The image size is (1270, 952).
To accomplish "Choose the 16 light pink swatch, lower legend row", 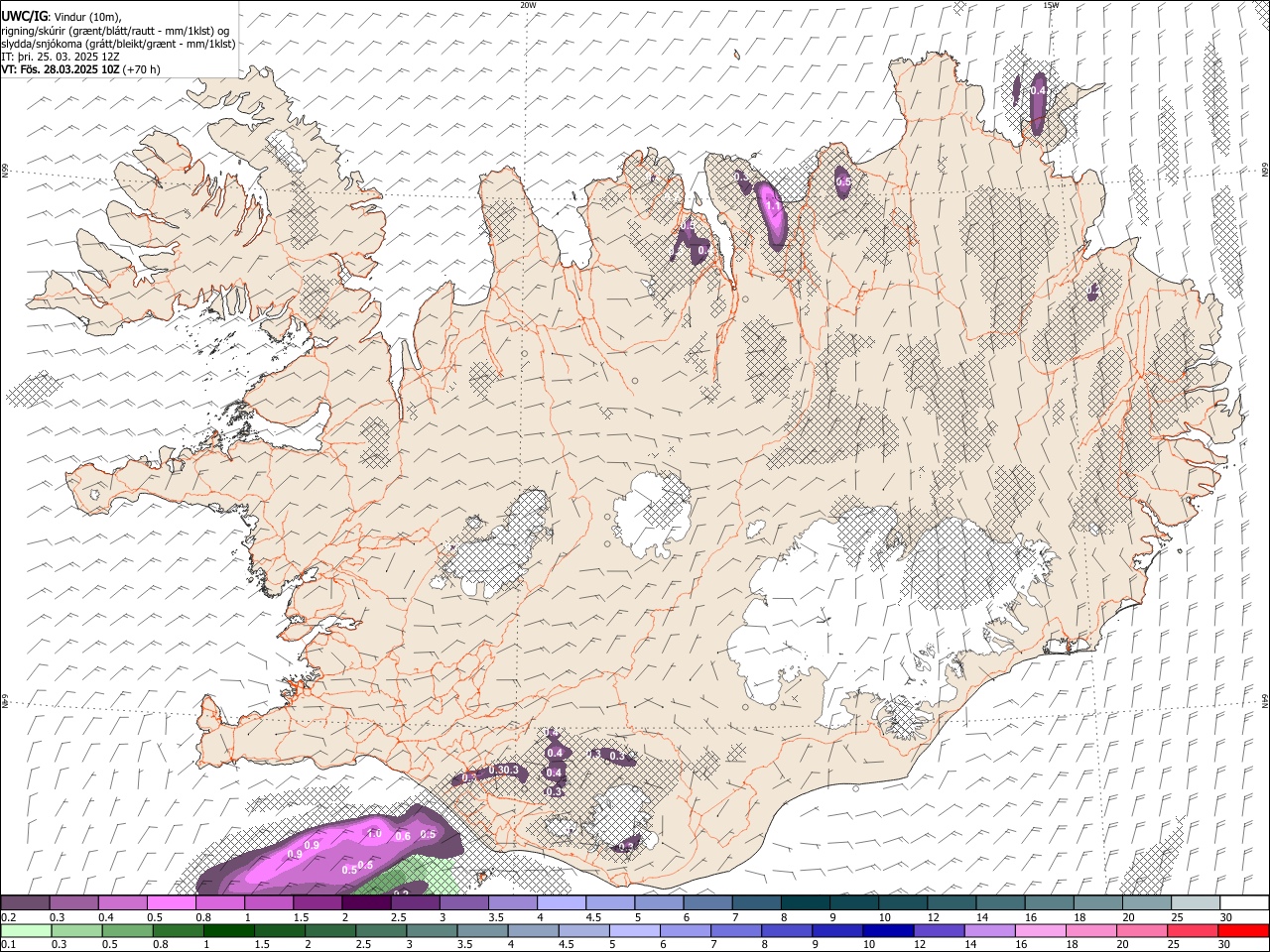I will click(1040, 930).
